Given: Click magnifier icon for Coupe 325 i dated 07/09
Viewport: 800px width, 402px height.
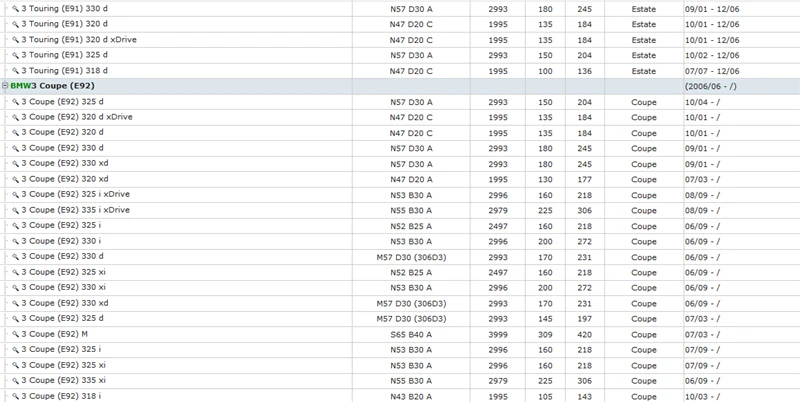Looking at the screenshot, I should [15, 349].
